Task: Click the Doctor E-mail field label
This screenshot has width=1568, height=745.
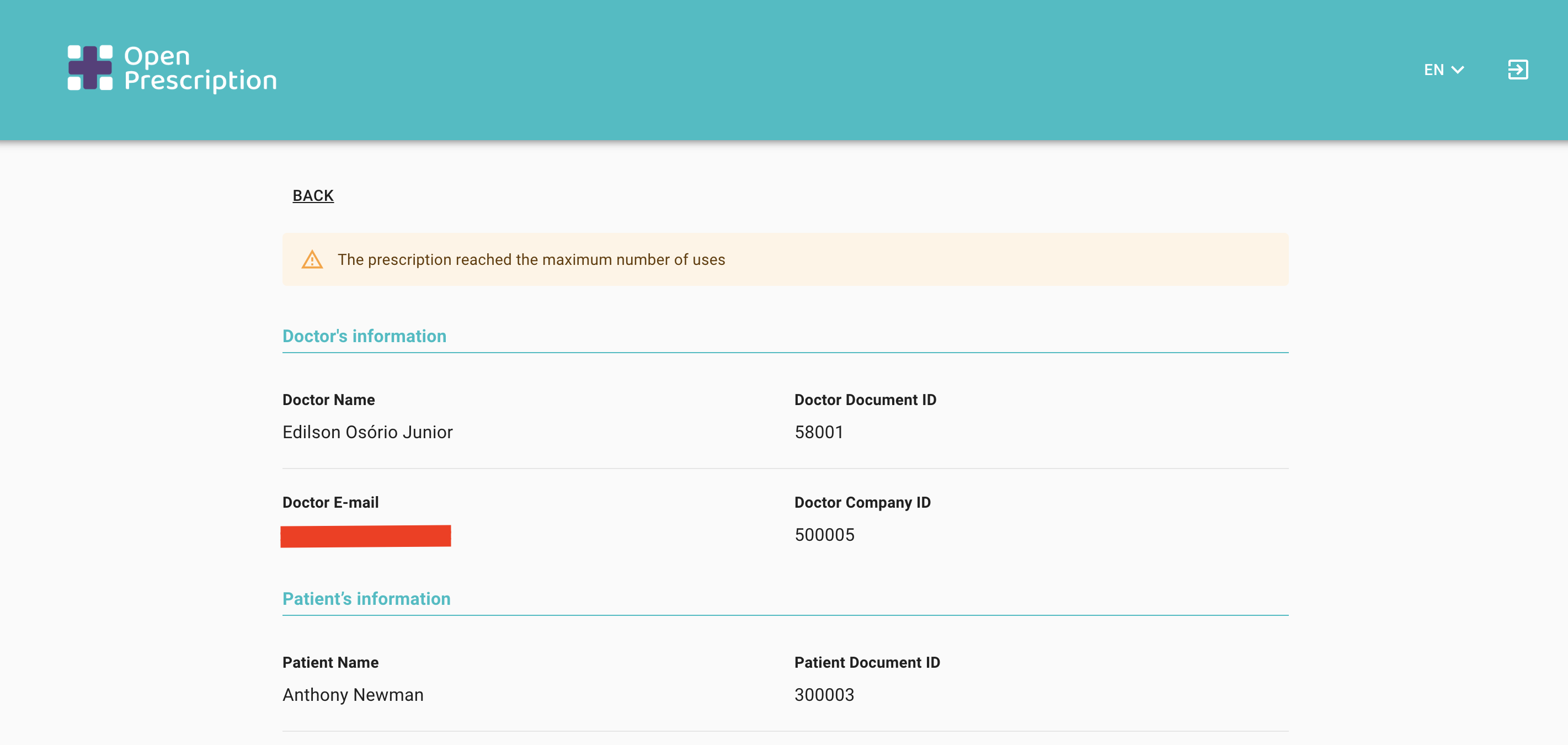Action: tap(330, 502)
